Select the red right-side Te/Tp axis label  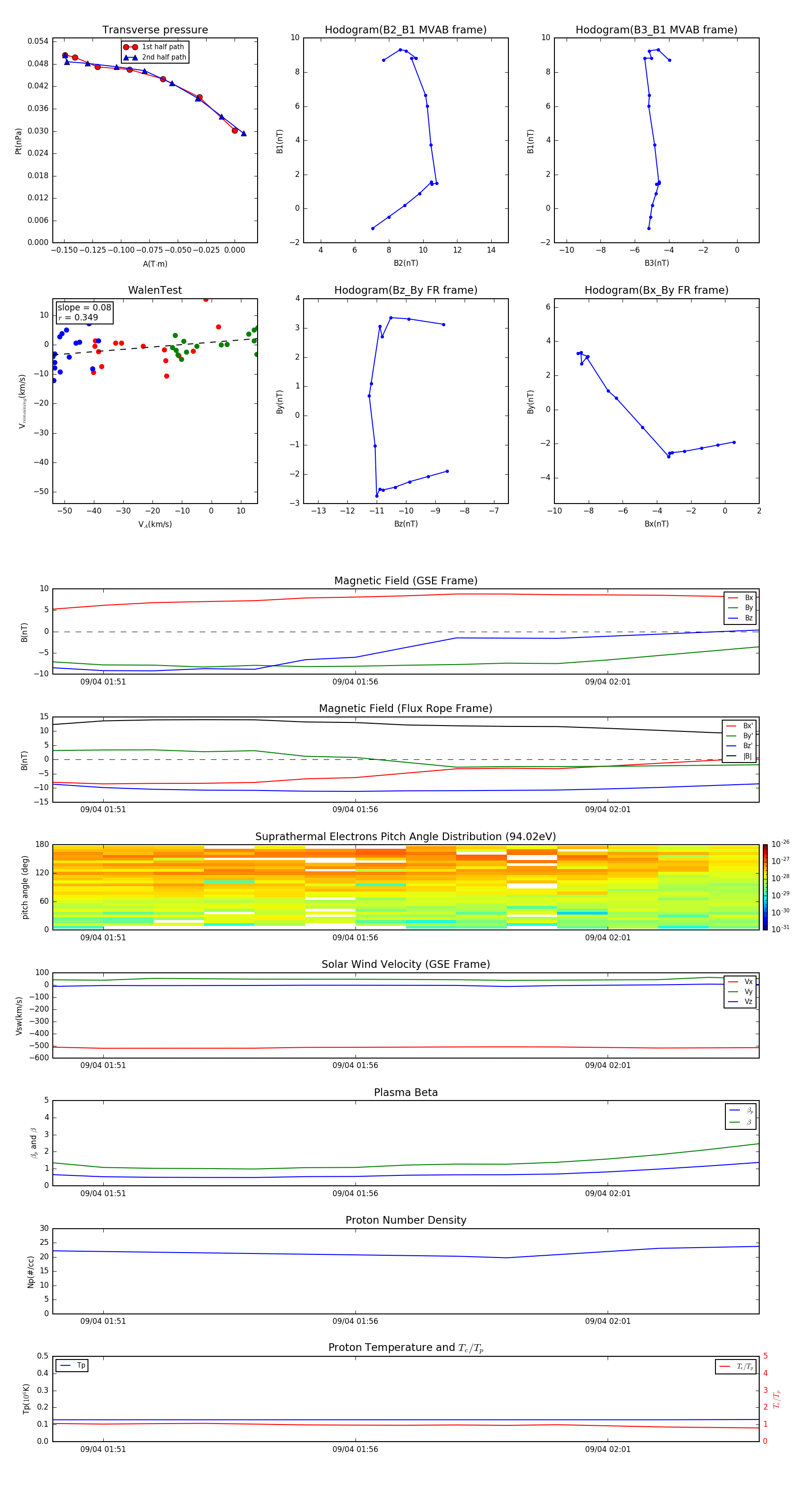click(x=777, y=1399)
